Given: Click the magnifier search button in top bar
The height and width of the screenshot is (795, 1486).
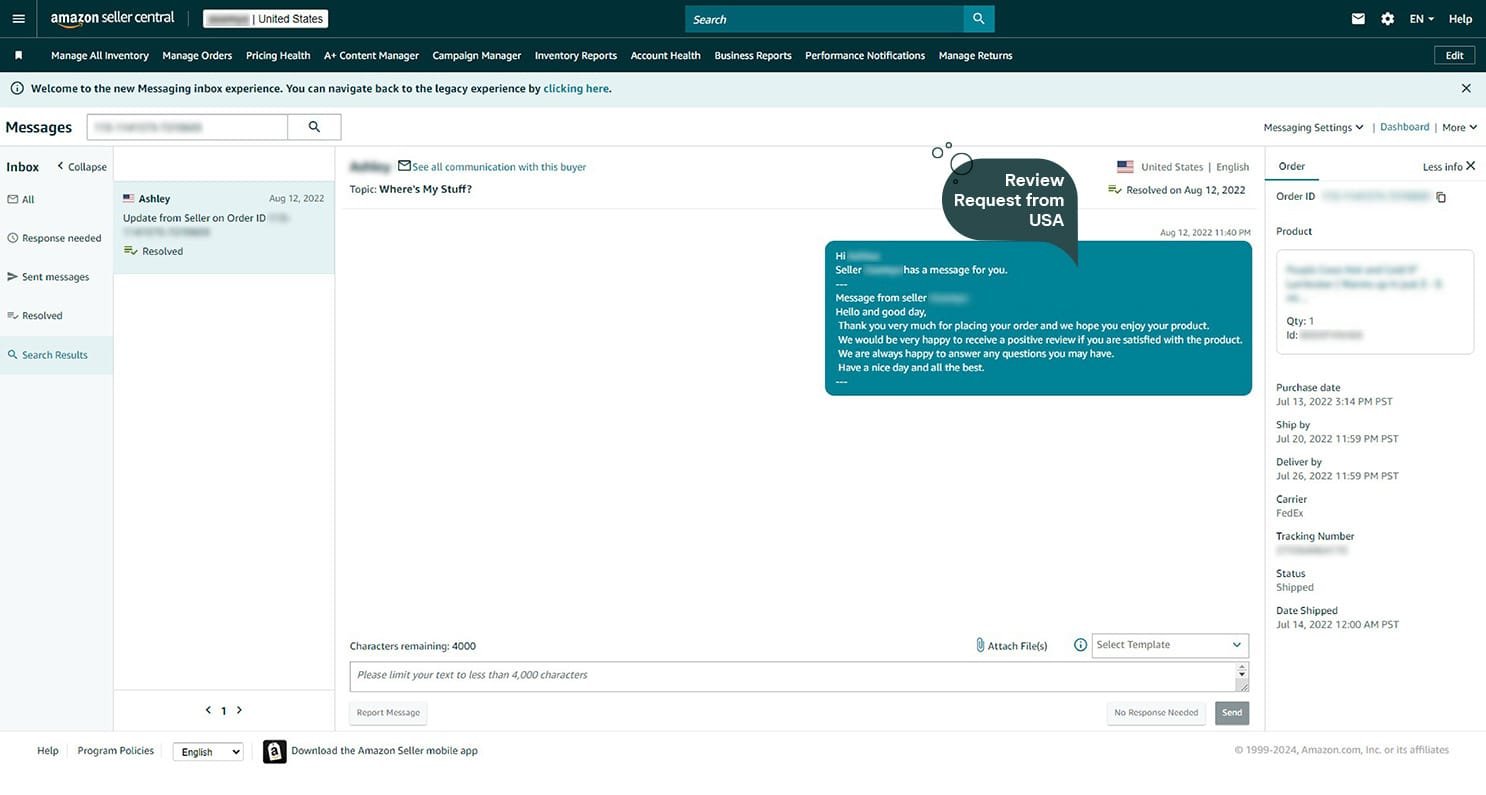Looking at the screenshot, I should (978, 19).
